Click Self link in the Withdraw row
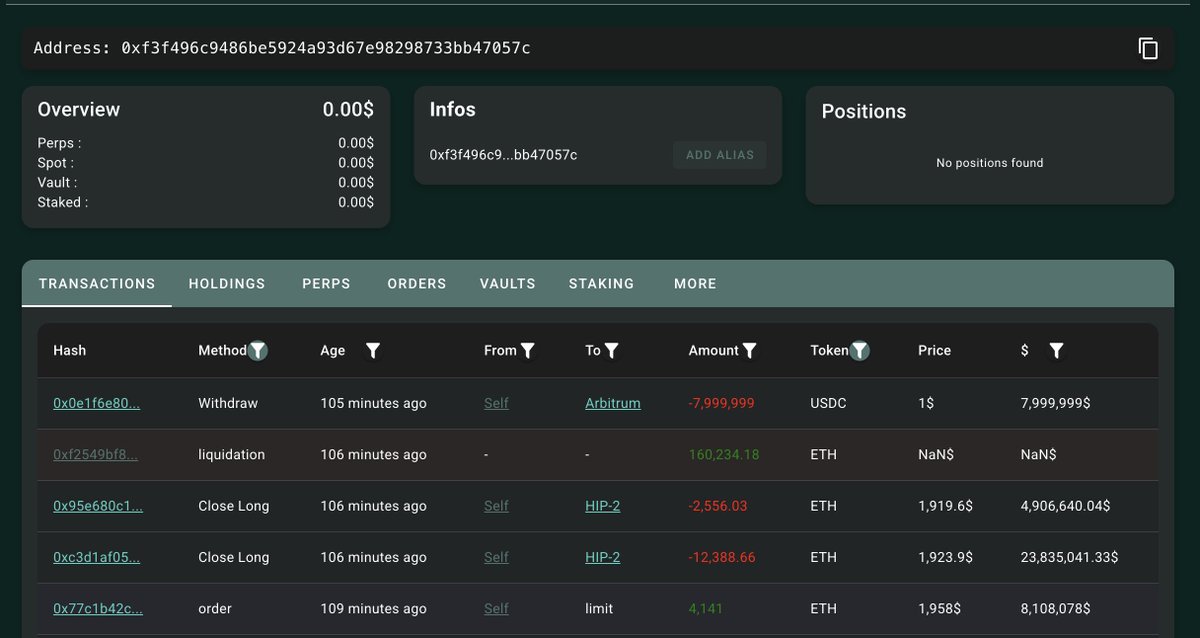This screenshot has height=638, width=1200. [496, 403]
